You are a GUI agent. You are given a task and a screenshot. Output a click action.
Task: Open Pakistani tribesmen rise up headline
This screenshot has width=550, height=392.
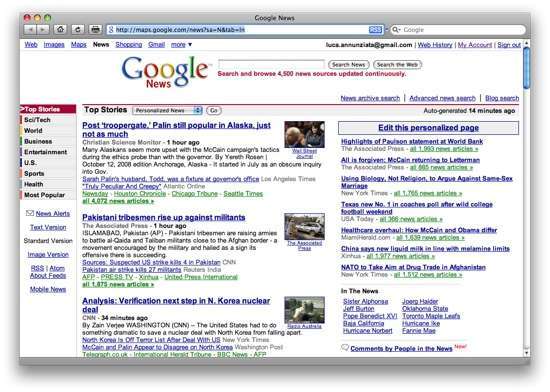coord(164,217)
